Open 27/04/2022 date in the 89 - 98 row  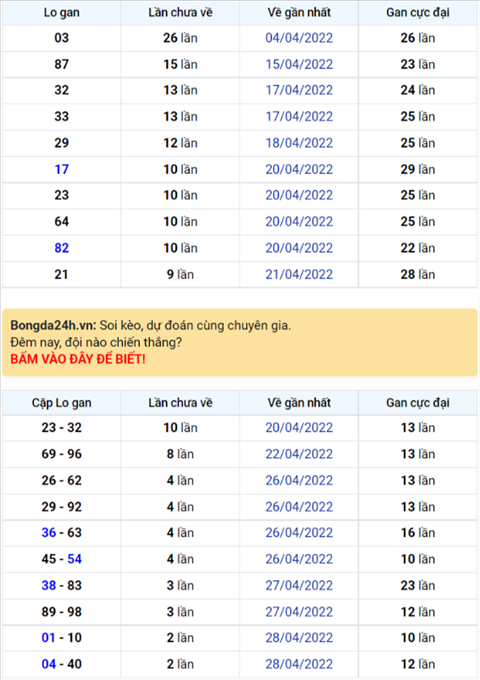pyautogui.click(x=299, y=612)
